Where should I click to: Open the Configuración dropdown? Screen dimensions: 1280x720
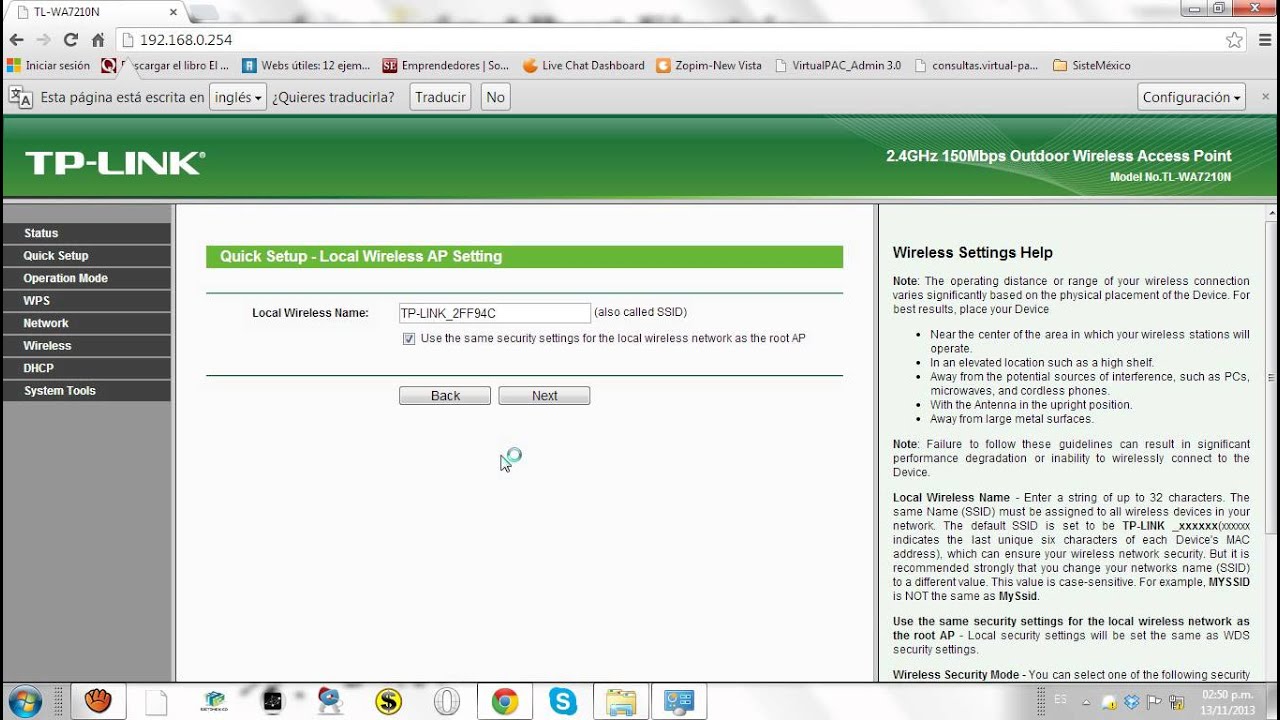1192,97
